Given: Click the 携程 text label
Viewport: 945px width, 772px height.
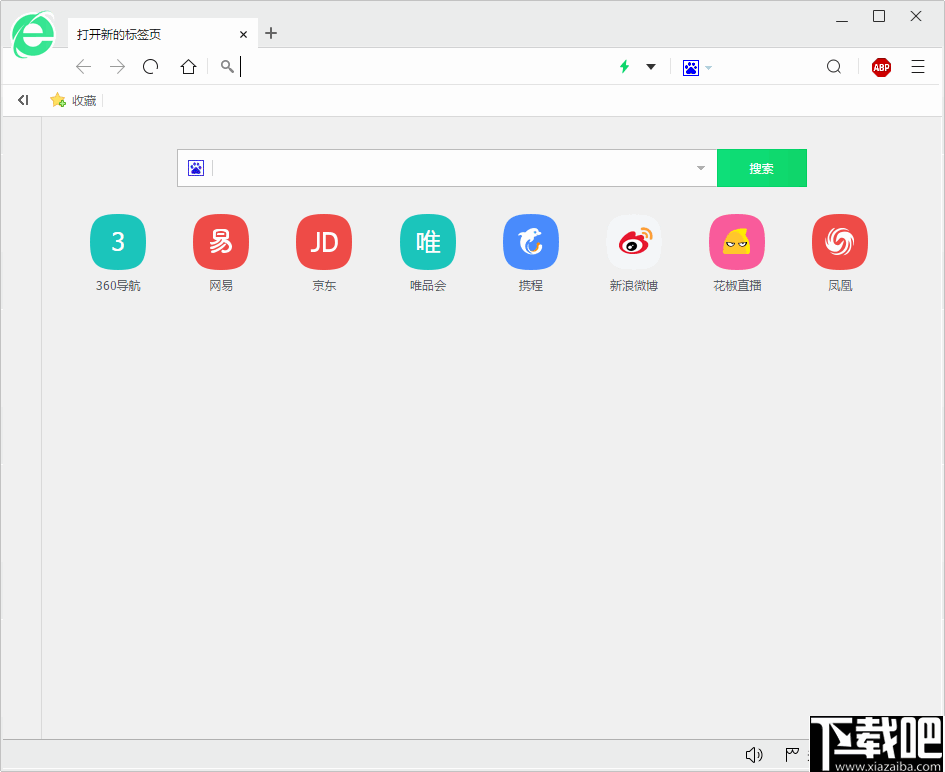Looking at the screenshot, I should pyautogui.click(x=531, y=286).
